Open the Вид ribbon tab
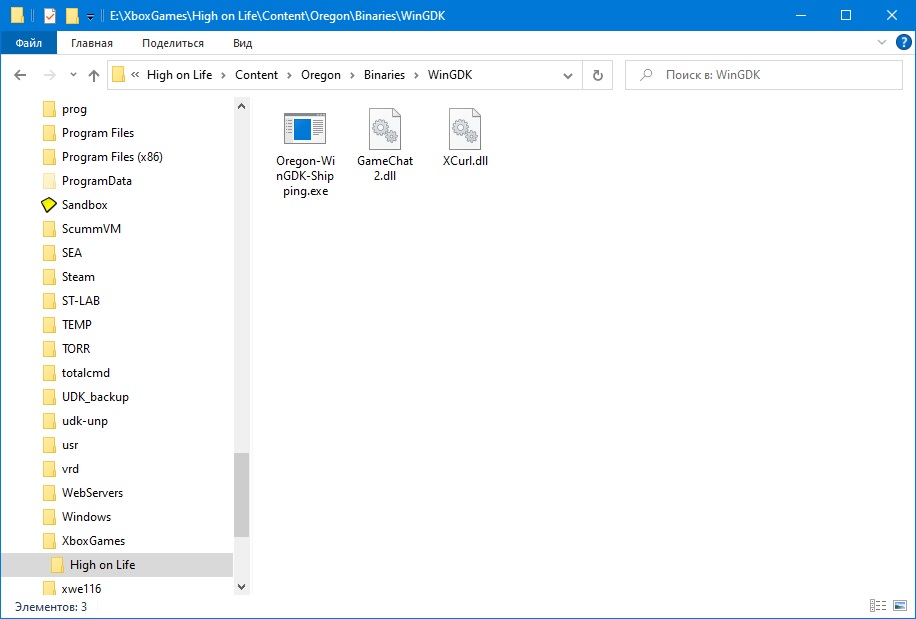The height and width of the screenshot is (619, 916). point(242,43)
